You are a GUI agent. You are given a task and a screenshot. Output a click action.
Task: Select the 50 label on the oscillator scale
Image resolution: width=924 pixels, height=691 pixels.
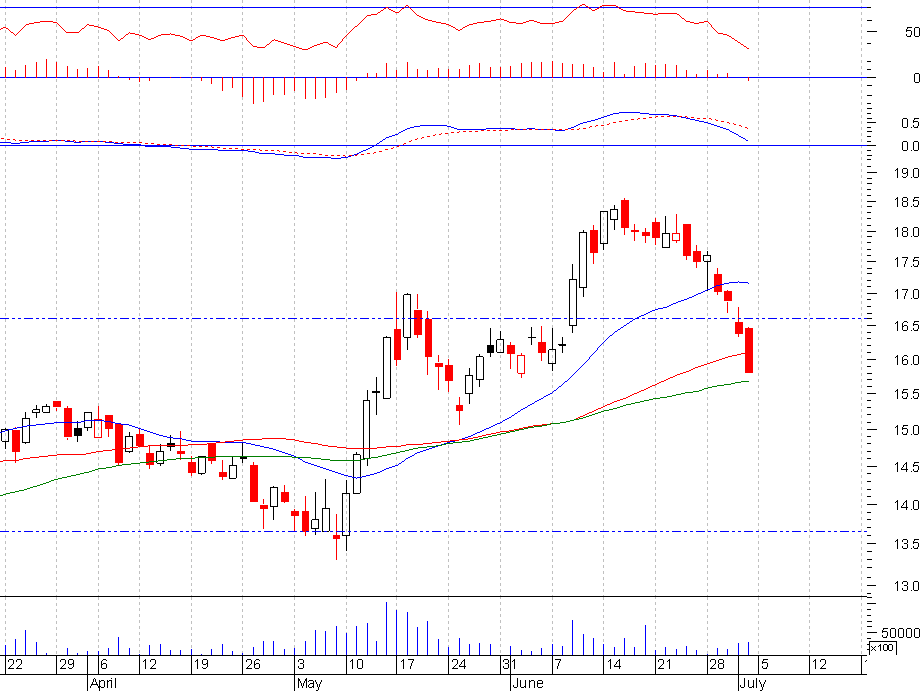coord(912,32)
